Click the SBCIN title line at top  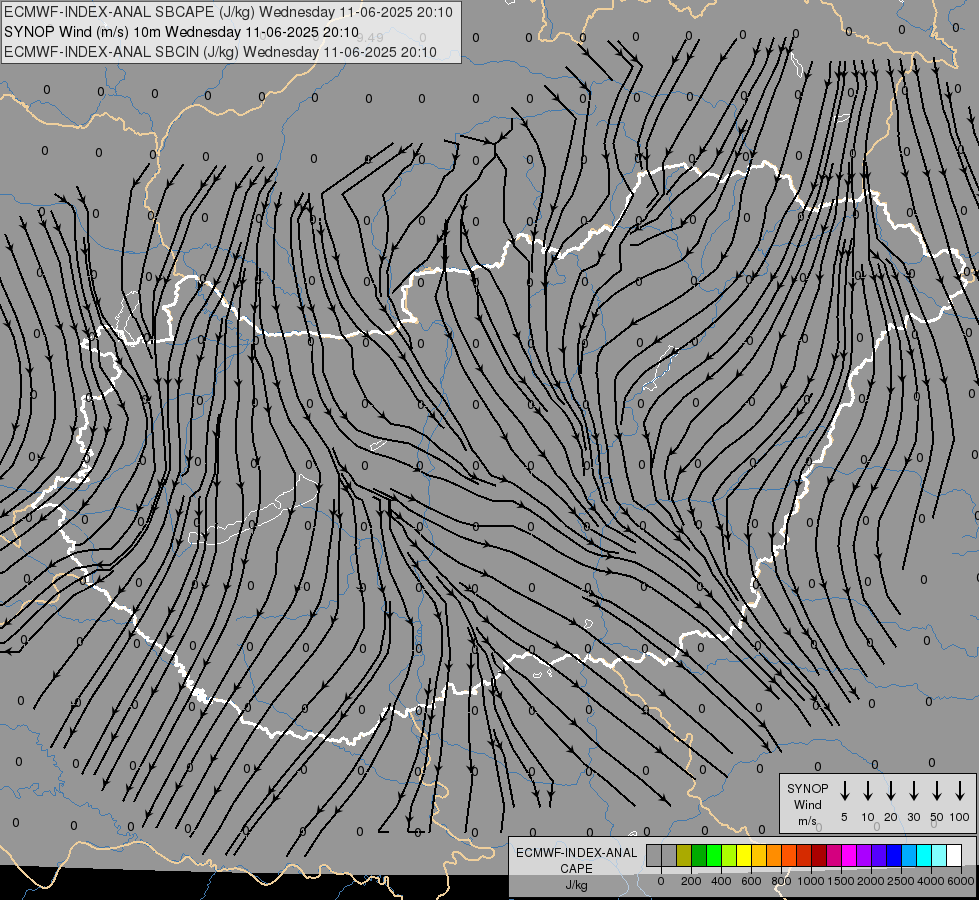(220, 52)
